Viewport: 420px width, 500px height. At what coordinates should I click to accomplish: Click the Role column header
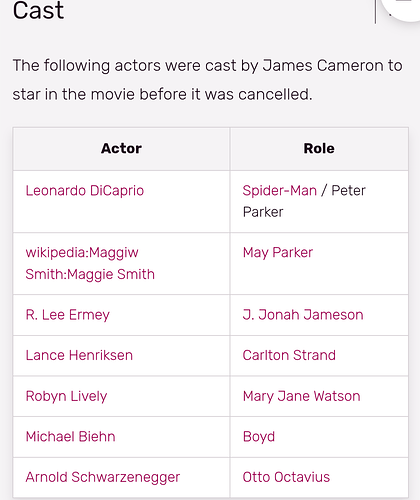[319, 149]
